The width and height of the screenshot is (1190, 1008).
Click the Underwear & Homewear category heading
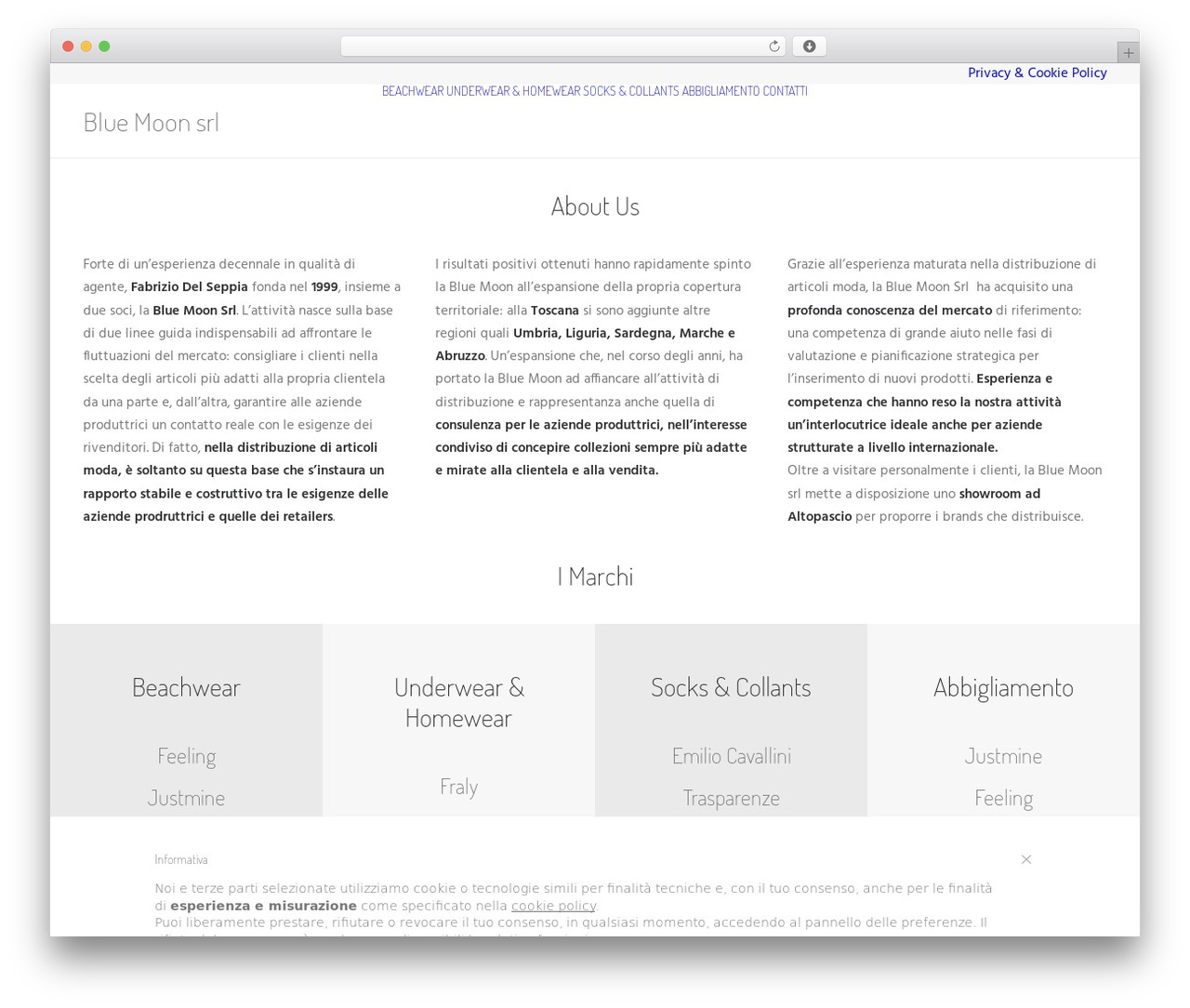click(x=459, y=702)
